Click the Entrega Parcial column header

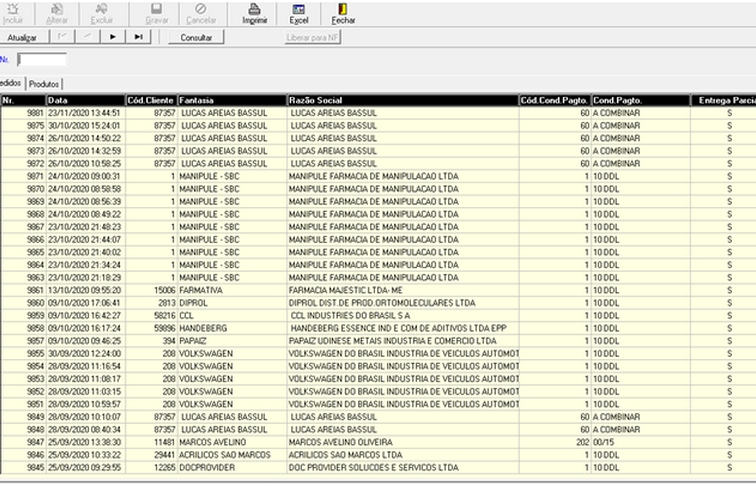point(724,100)
